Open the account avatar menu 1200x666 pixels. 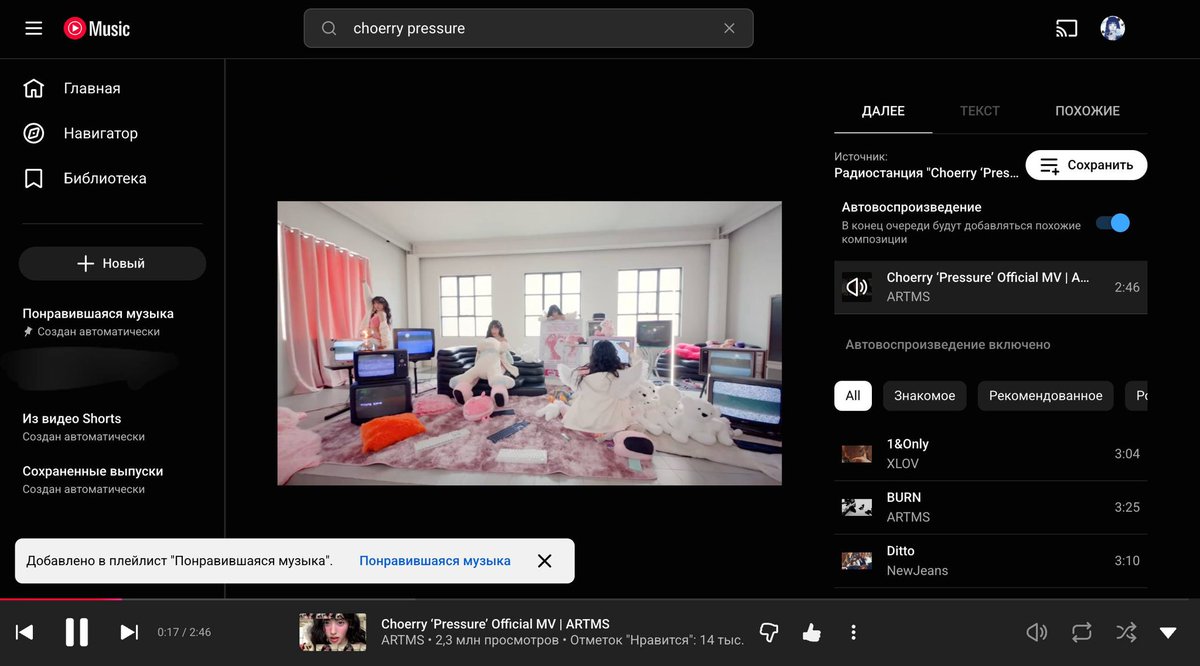[x=1113, y=28]
